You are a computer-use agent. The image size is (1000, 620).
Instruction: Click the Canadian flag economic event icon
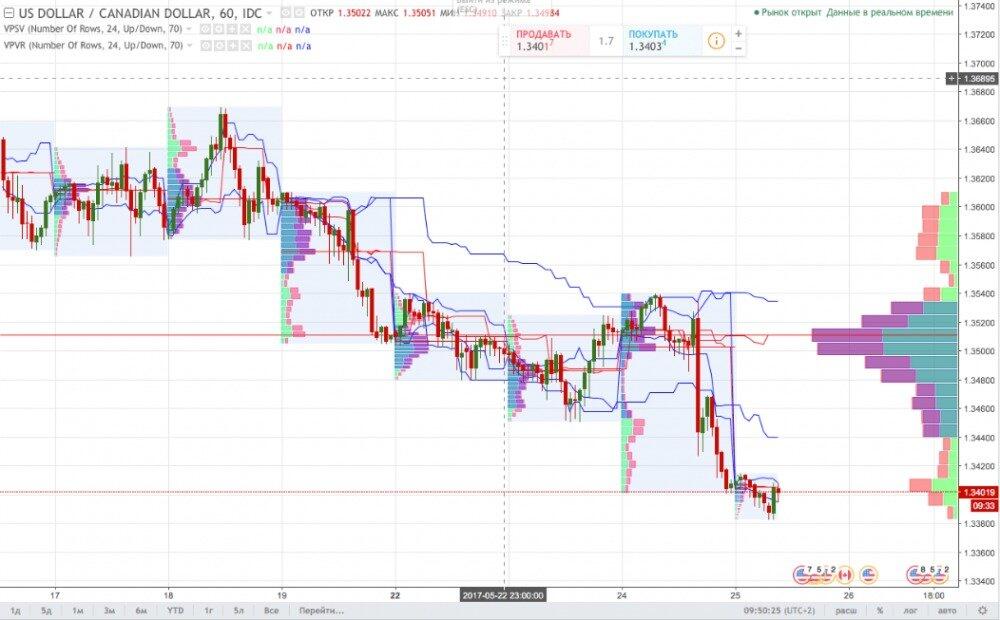[x=844, y=575]
